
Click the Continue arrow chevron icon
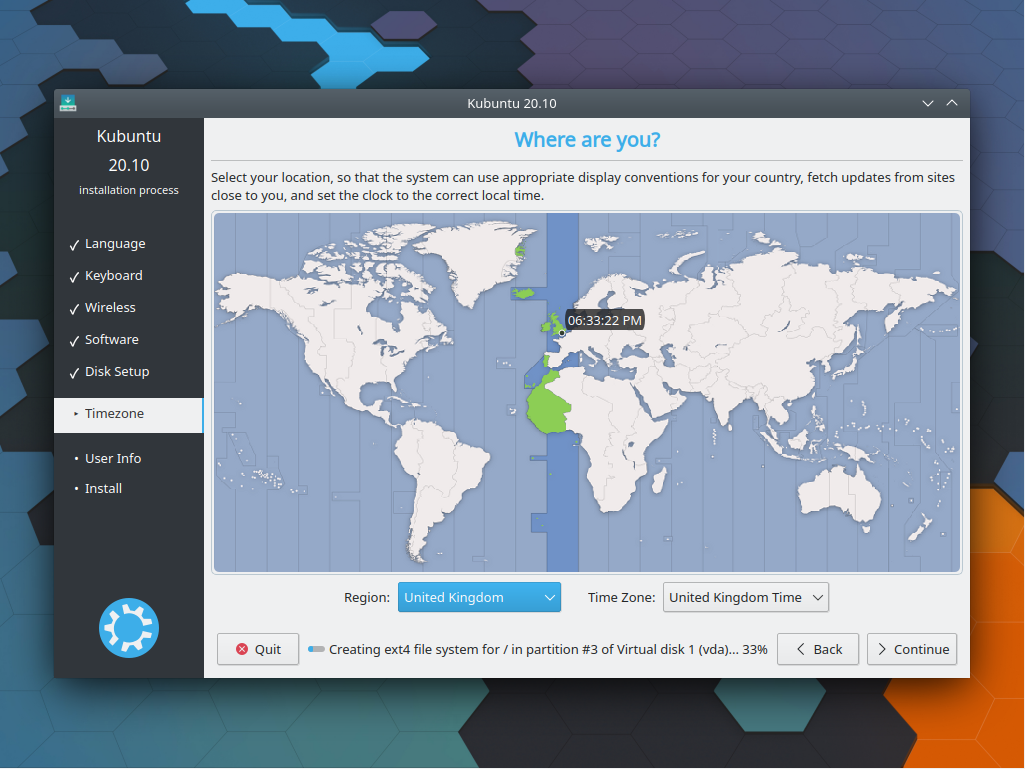pos(882,649)
